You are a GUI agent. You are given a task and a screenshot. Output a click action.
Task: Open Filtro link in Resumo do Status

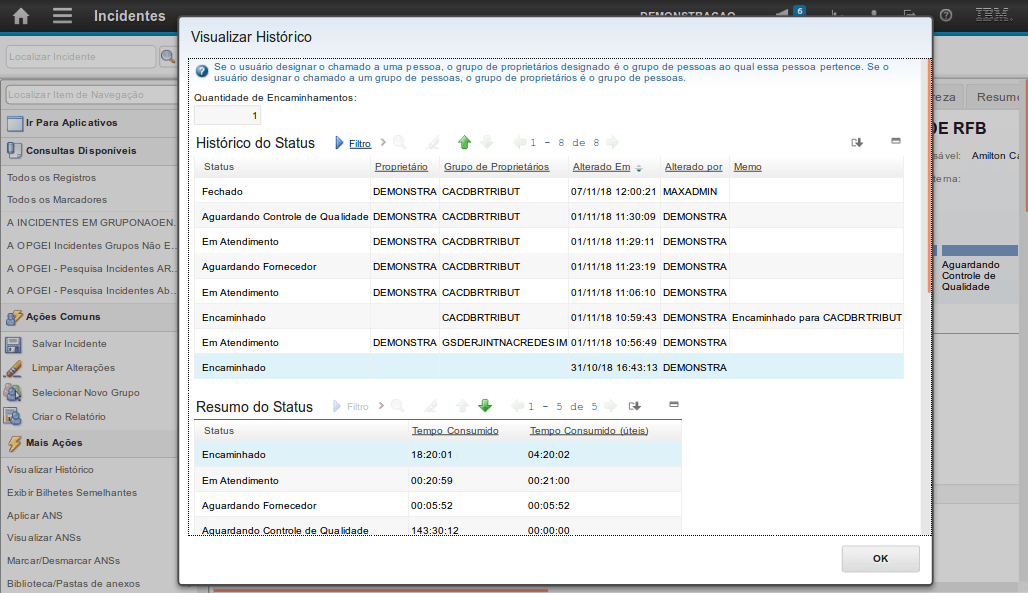[x=357, y=407]
